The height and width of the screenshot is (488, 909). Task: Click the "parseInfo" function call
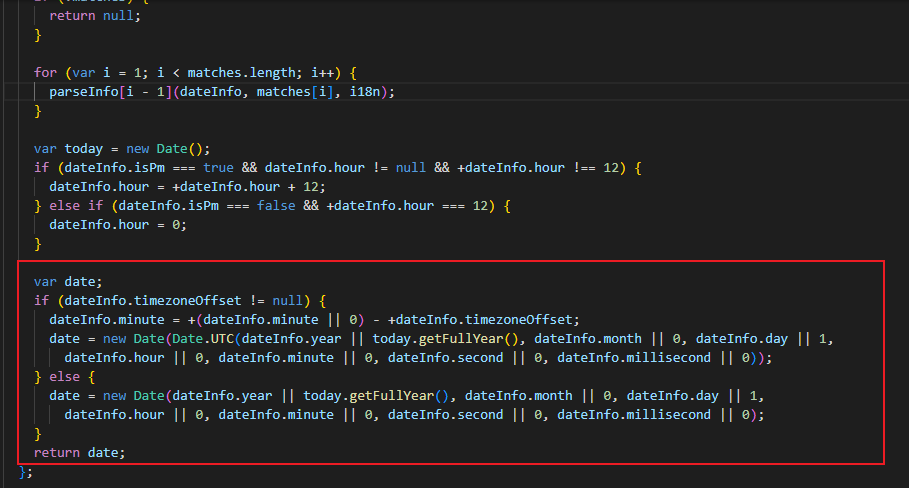pyautogui.click(x=83, y=92)
